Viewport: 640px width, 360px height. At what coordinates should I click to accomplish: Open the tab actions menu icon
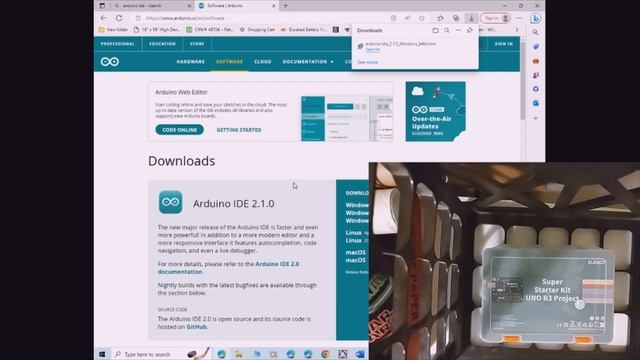coord(102,6)
